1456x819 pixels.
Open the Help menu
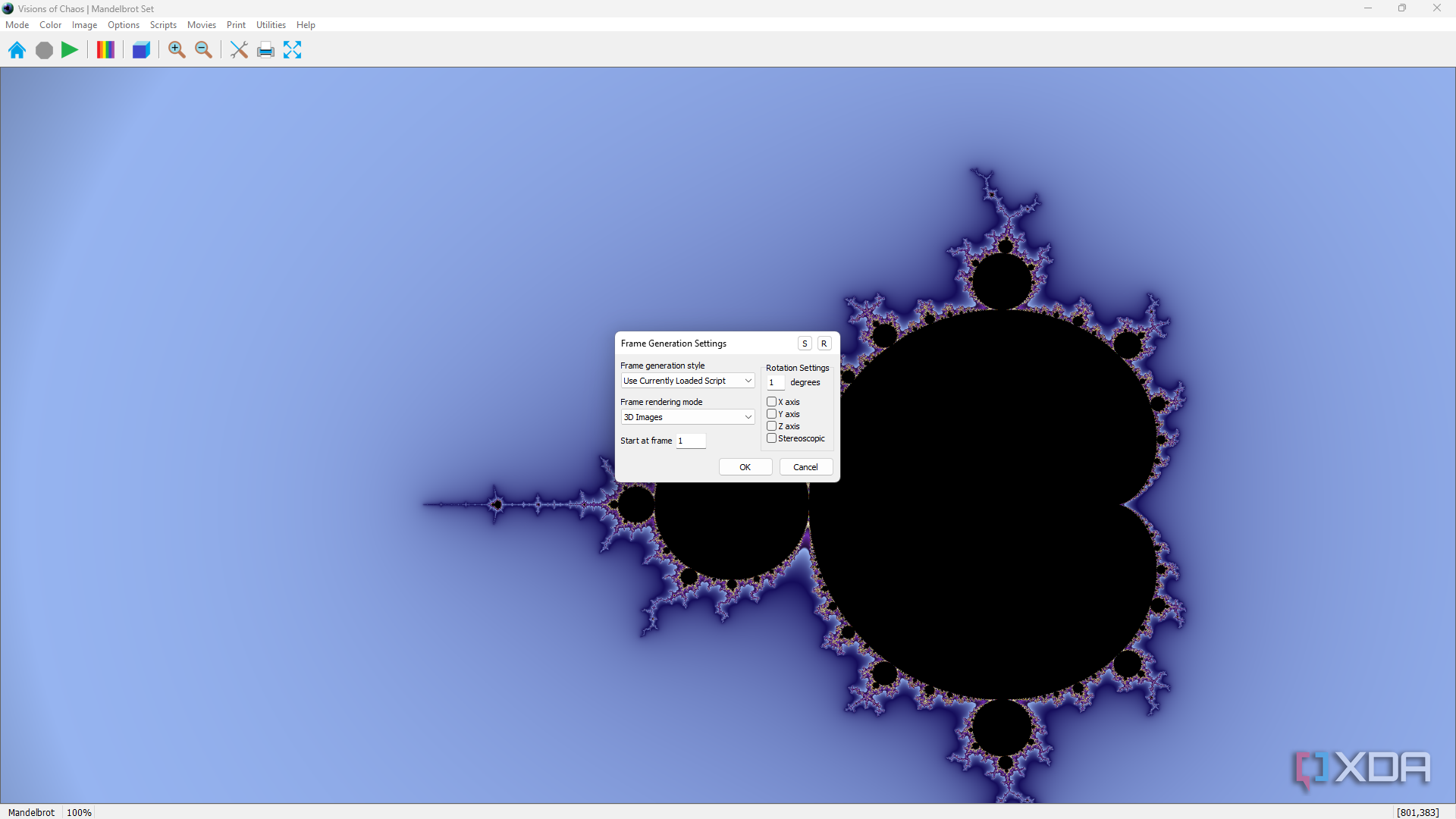(x=306, y=25)
